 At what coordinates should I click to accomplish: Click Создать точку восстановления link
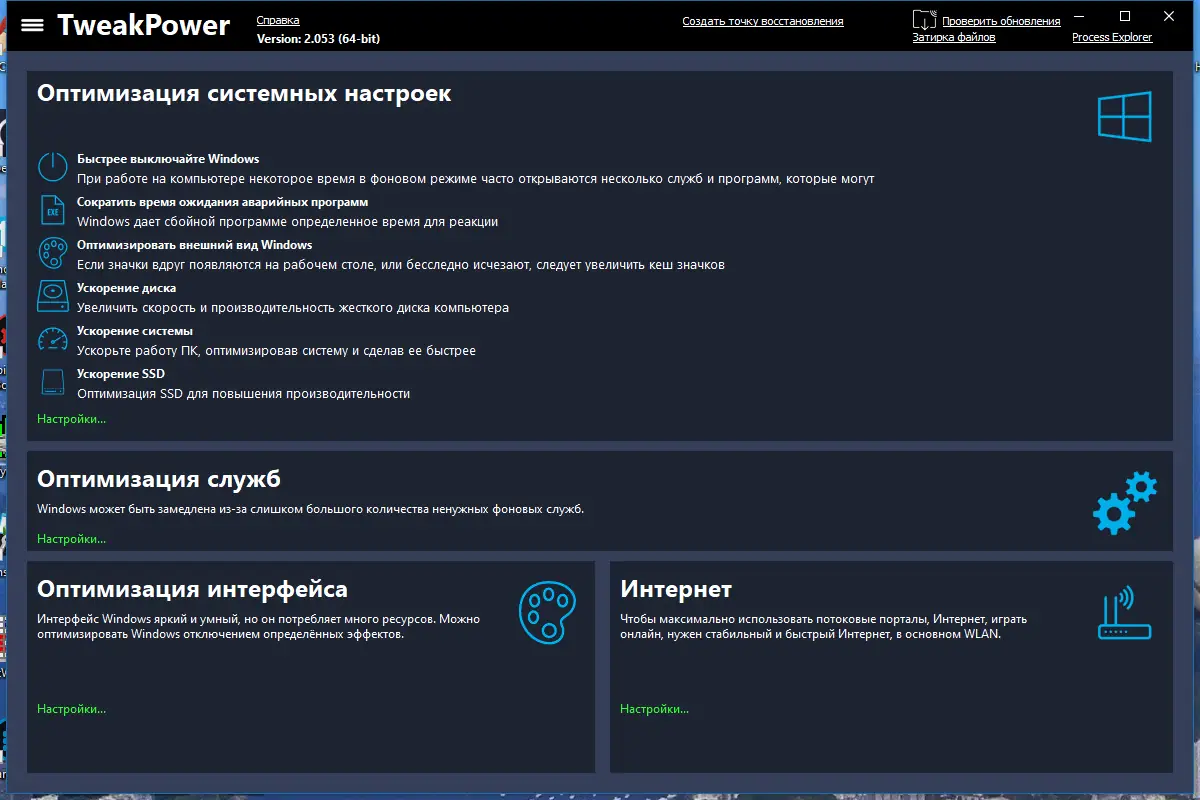[x=763, y=21]
